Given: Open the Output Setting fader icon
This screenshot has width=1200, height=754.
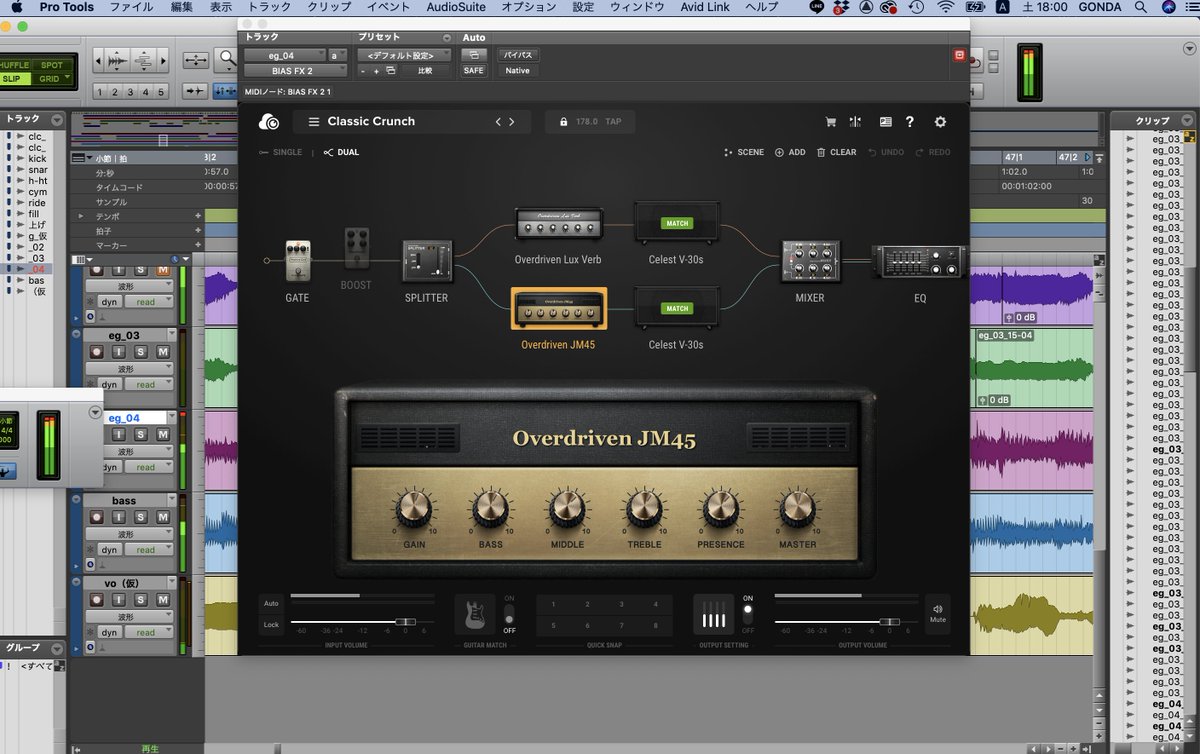Looking at the screenshot, I should click(713, 614).
